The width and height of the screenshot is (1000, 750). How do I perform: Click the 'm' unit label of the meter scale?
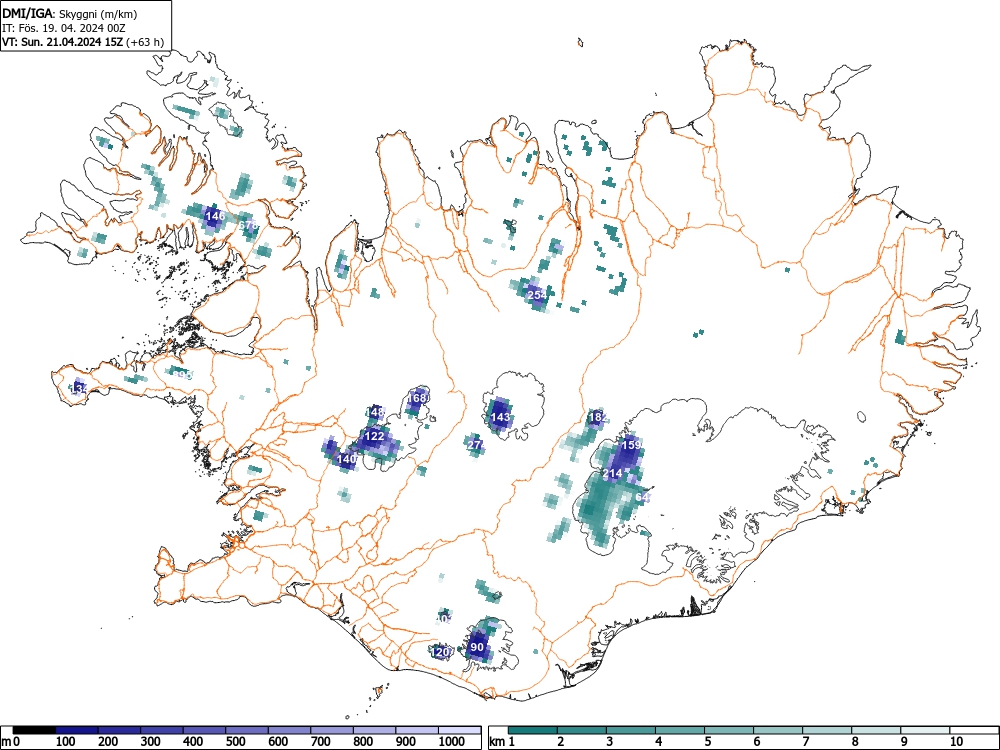pyautogui.click(x=6, y=742)
